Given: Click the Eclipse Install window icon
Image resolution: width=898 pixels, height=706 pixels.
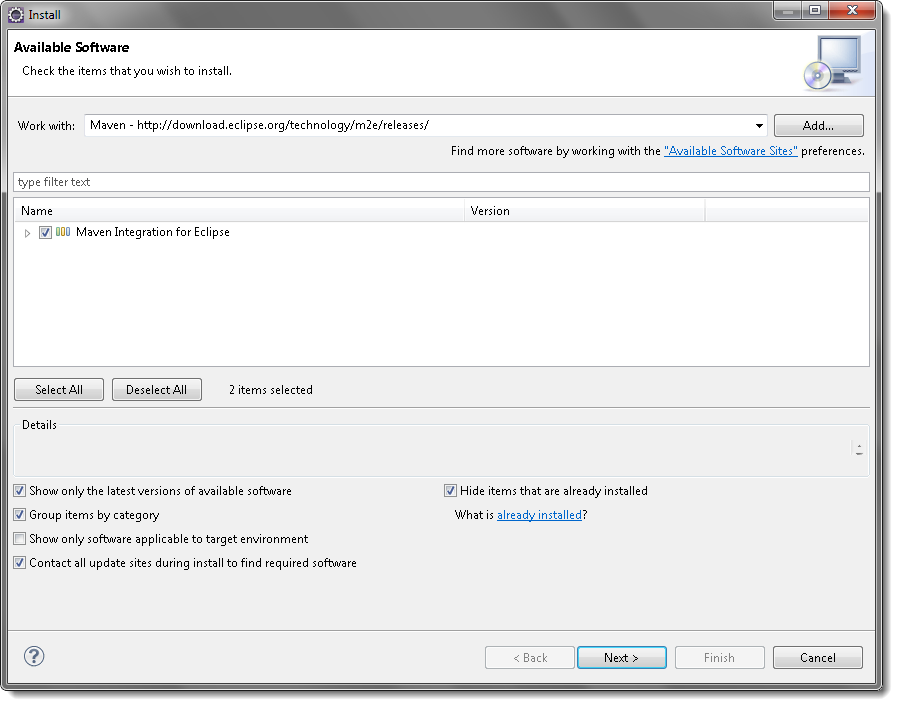Looking at the screenshot, I should click(16, 15).
